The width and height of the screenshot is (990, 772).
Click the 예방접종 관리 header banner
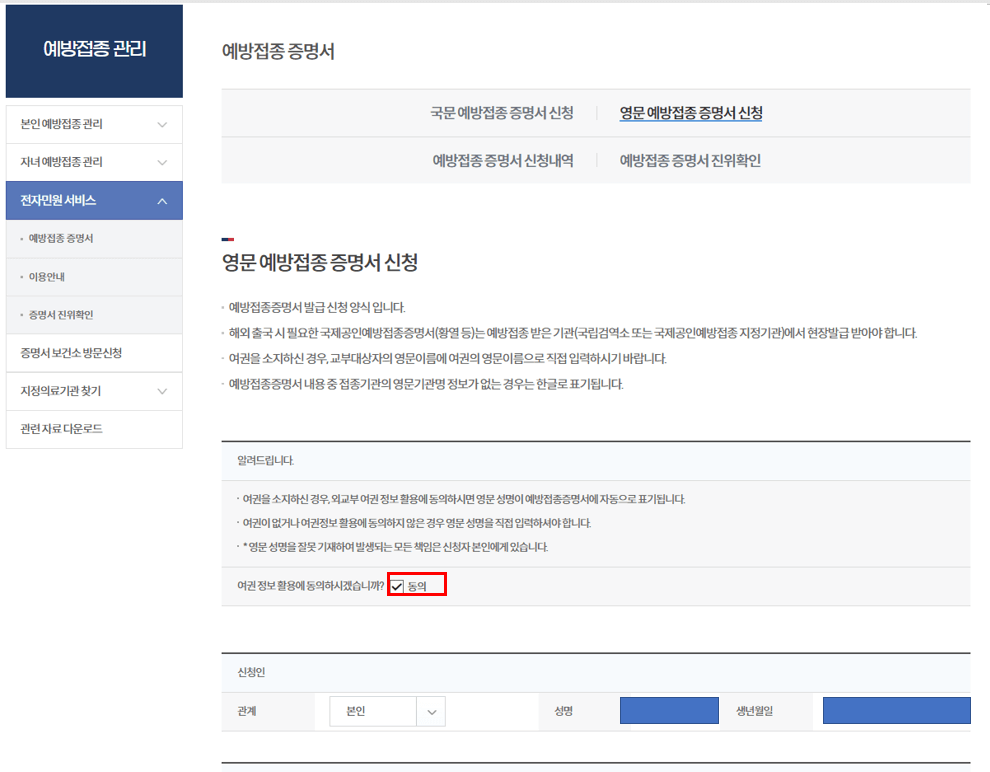click(94, 48)
